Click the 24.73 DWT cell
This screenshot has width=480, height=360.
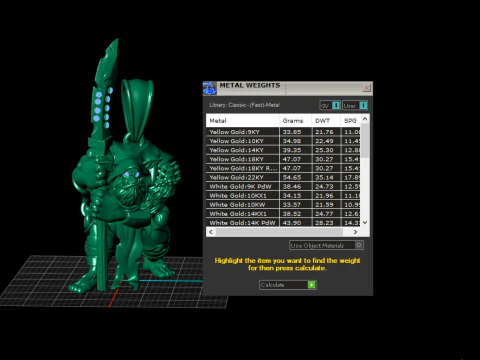click(x=326, y=186)
